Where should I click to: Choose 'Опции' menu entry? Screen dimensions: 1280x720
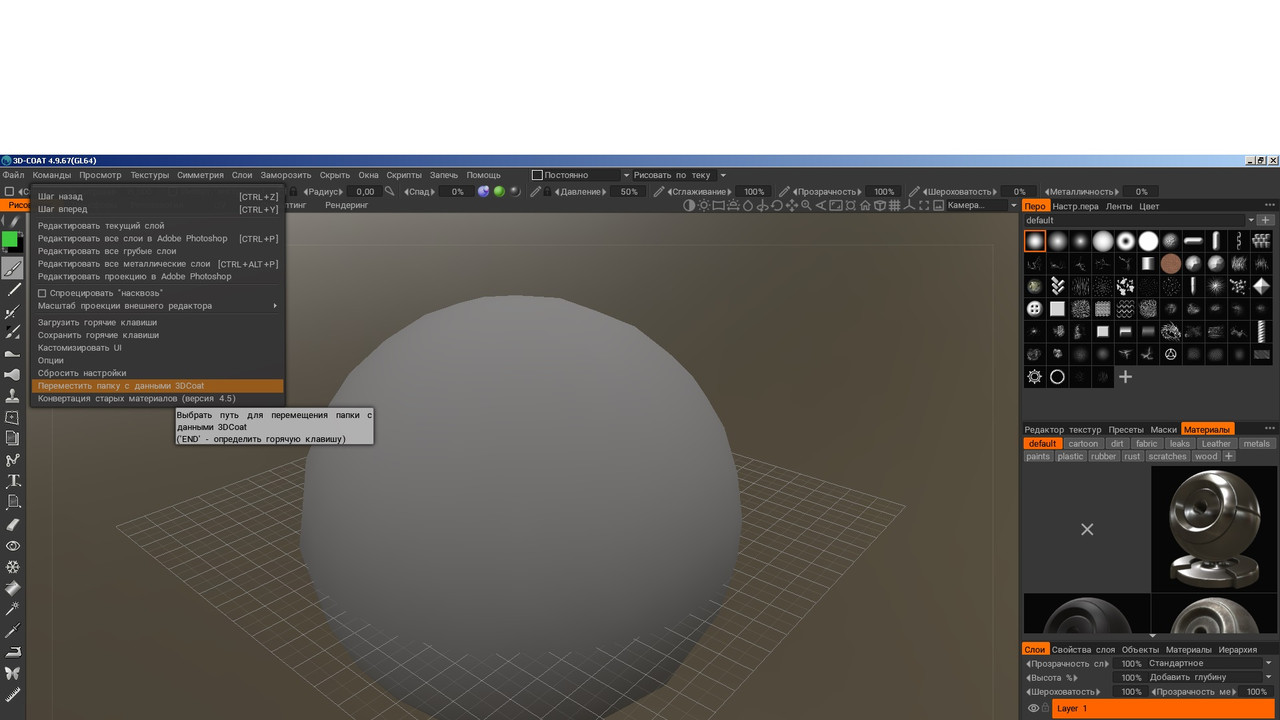point(157,360)
